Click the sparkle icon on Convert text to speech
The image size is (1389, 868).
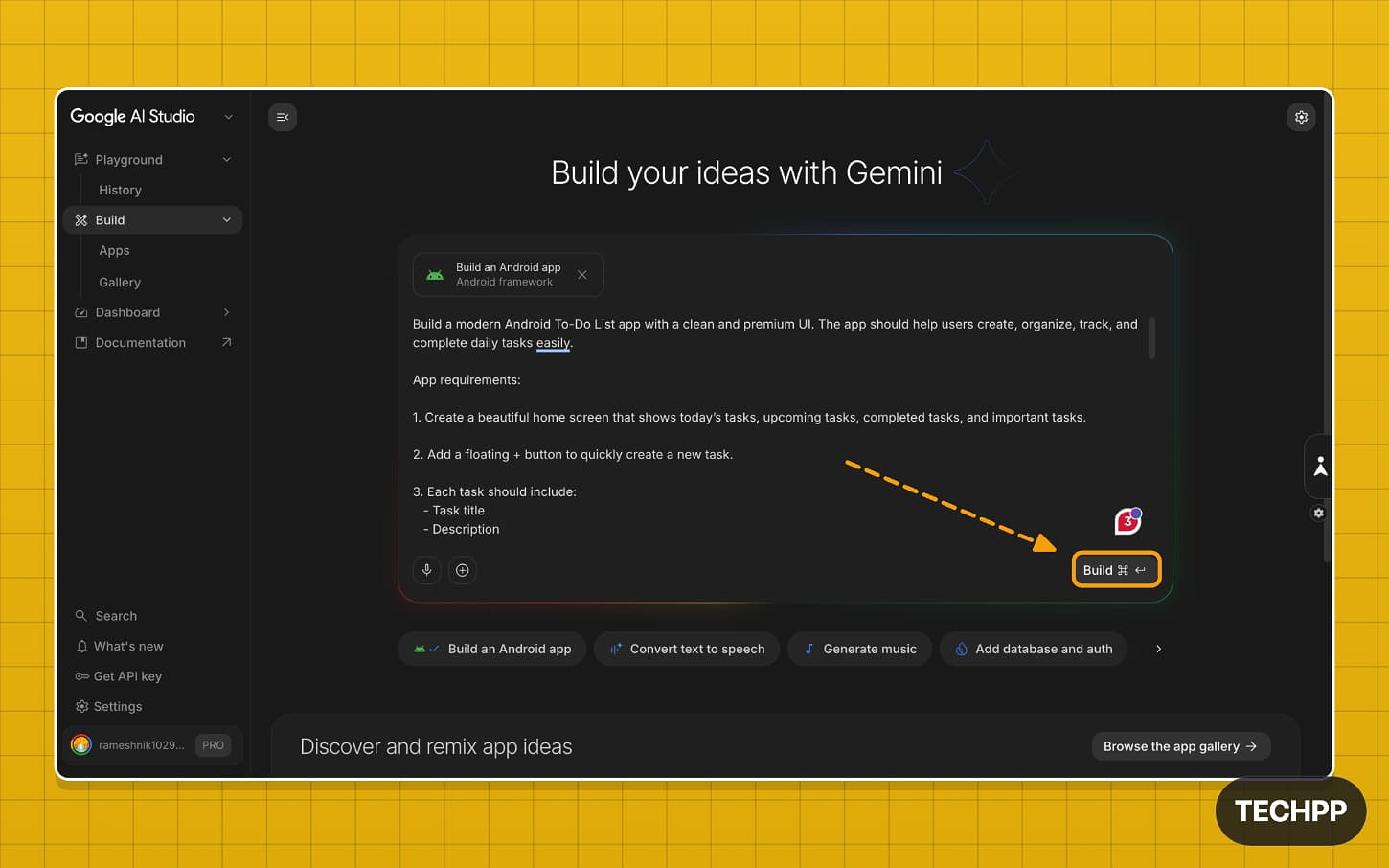tap(616, 649)
